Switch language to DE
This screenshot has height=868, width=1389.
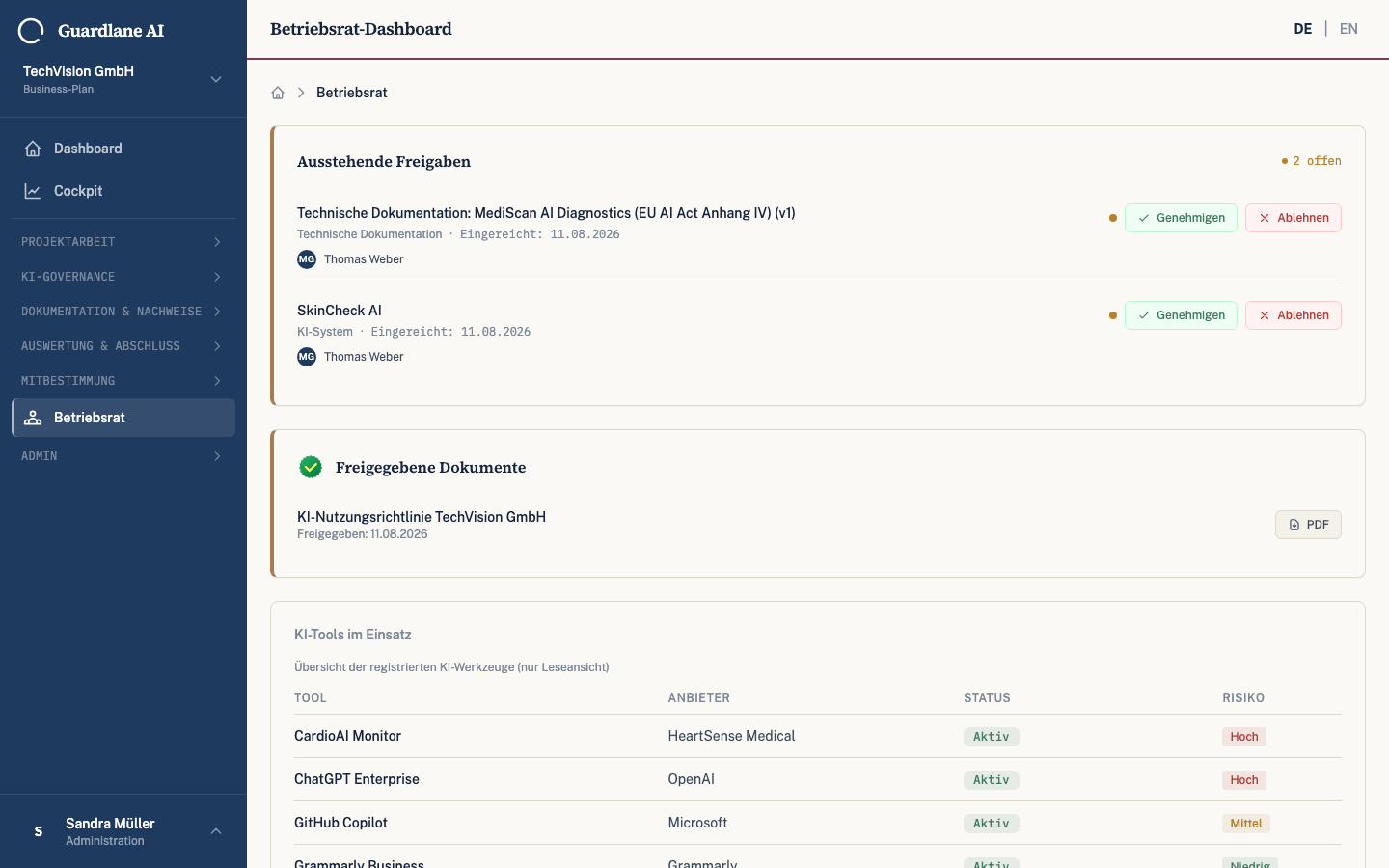pos(1303,29)
